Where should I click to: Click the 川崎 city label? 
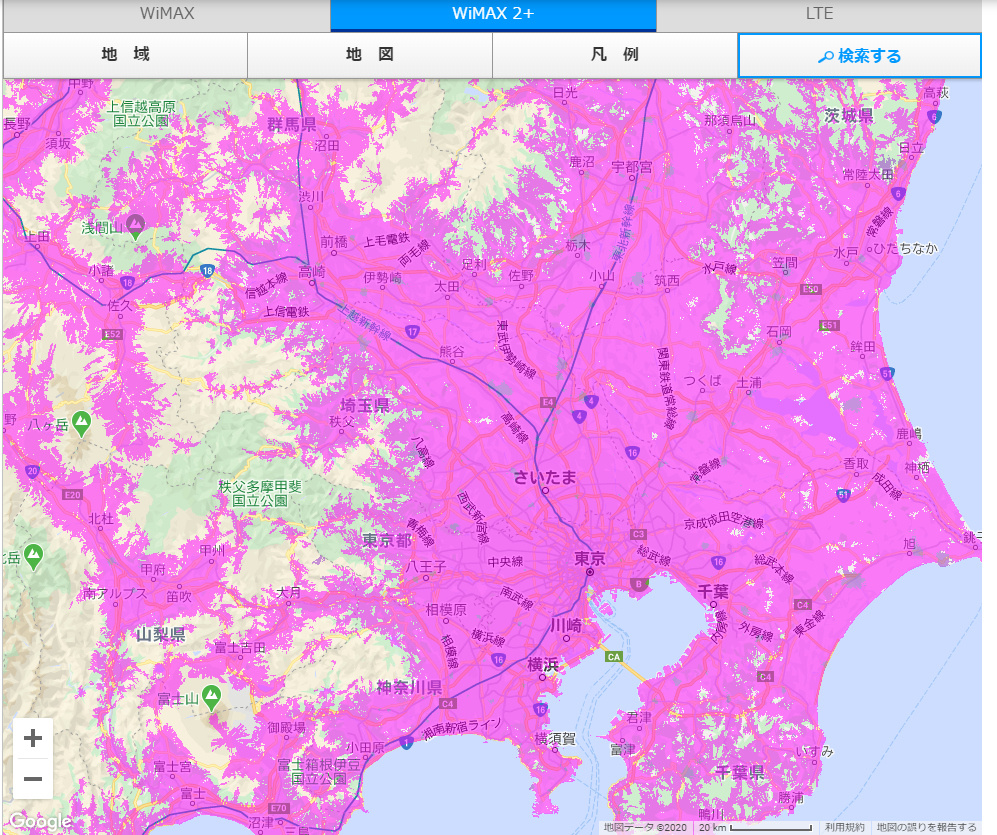[566, 625]
